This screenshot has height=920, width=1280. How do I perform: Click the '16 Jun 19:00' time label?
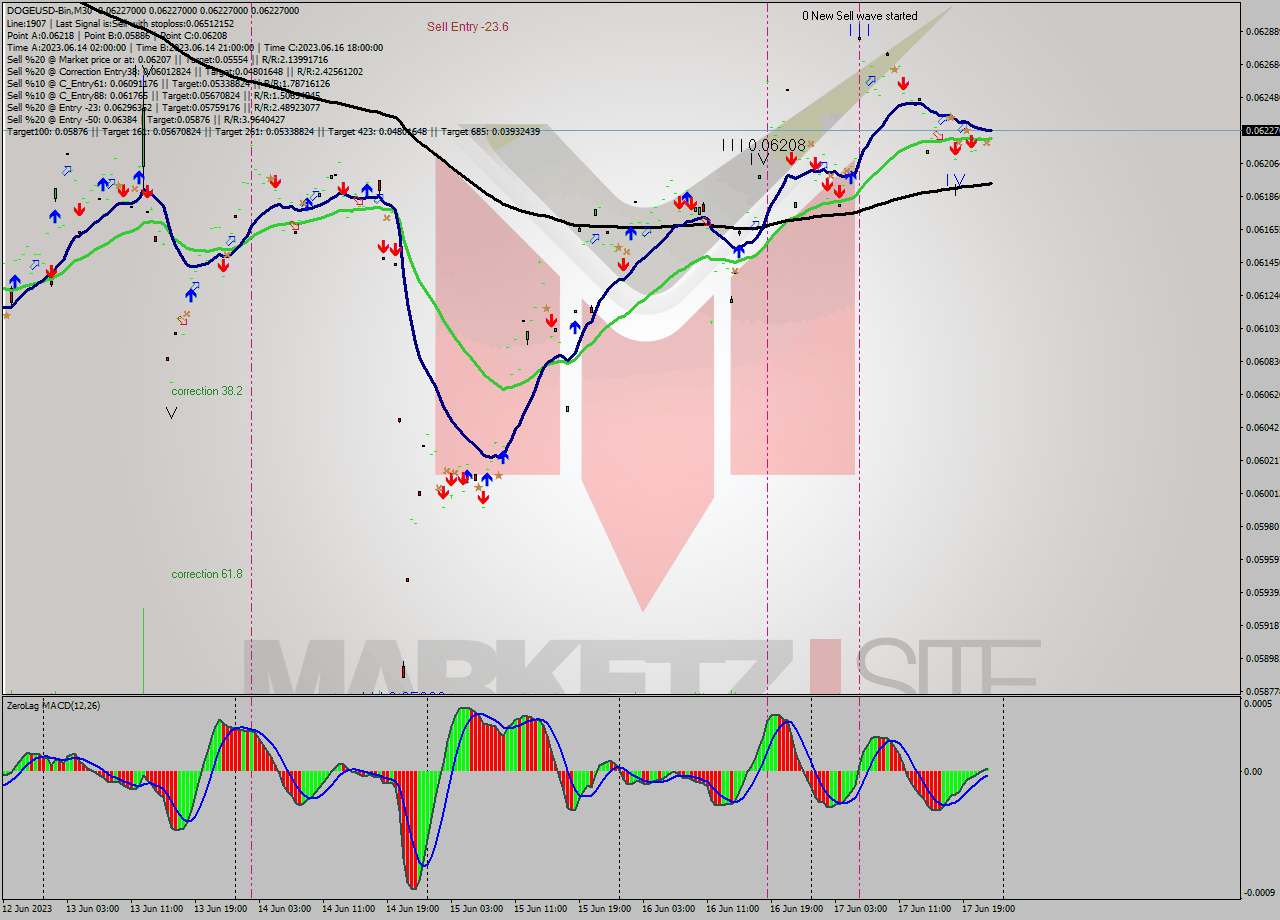pos(797,909)
